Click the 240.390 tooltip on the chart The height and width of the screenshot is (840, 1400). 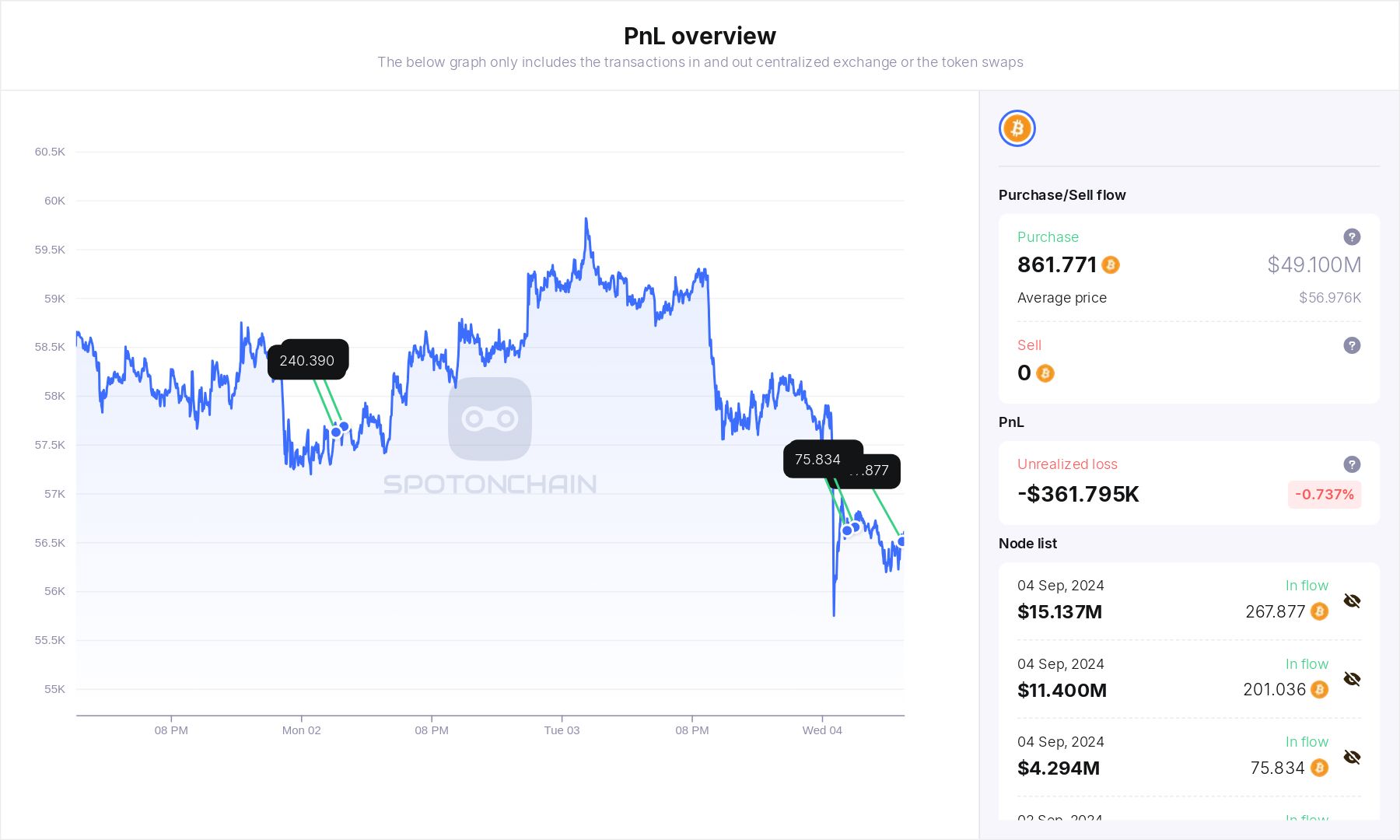(x=308, y=359)
